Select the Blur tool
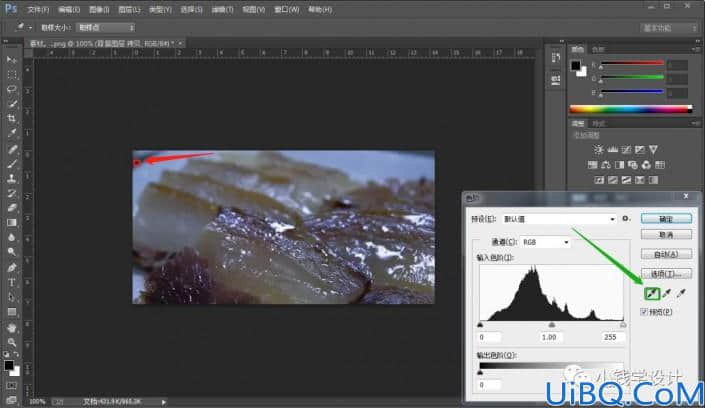The width and height of the screenshot is (705, 408). click(x=12, y=238)
